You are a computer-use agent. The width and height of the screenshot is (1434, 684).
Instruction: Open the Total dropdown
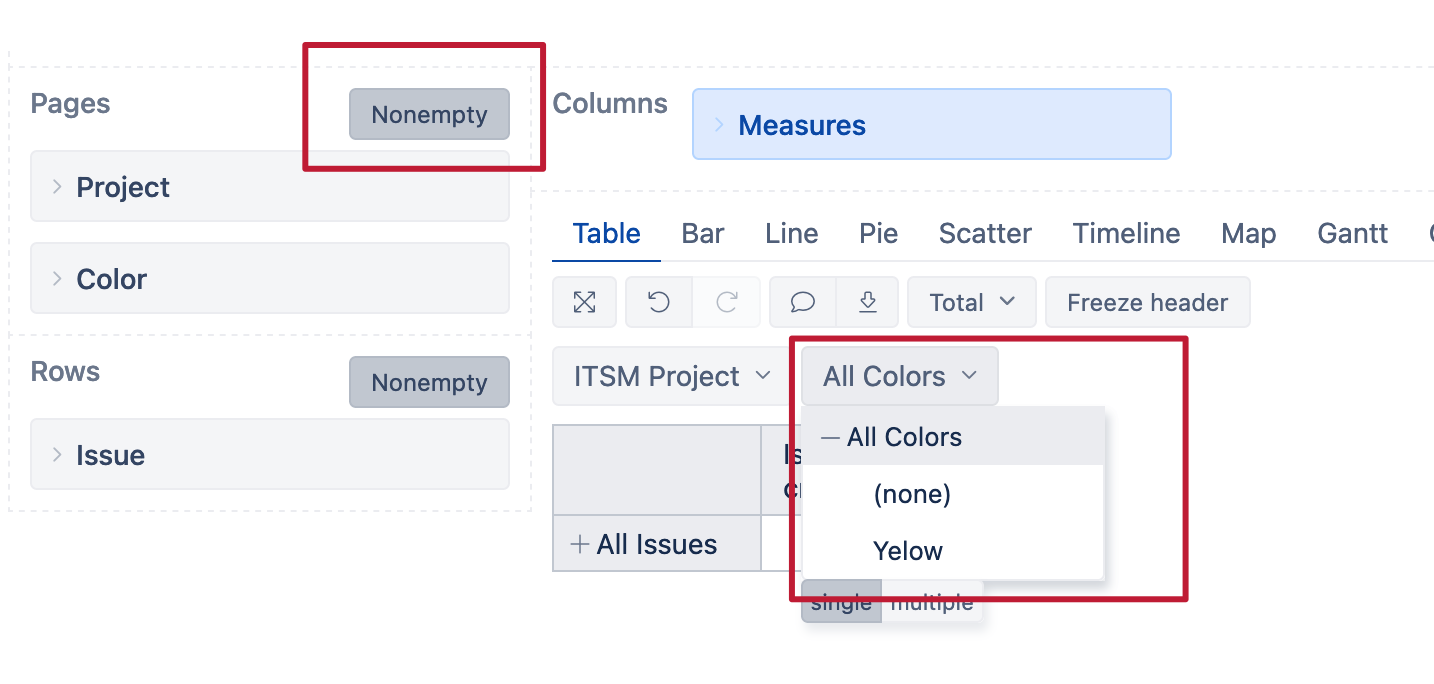click(972, 302)
